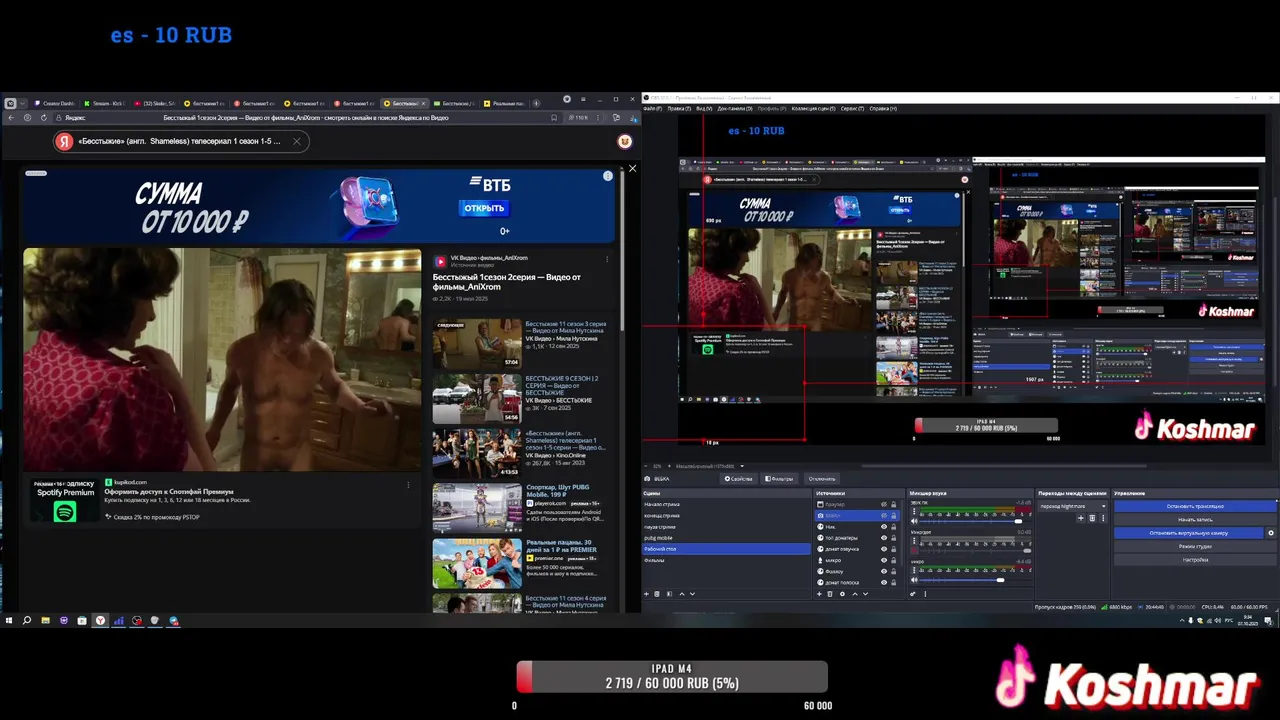Remove scene transition trash icon

click(x=1092, y=518)
